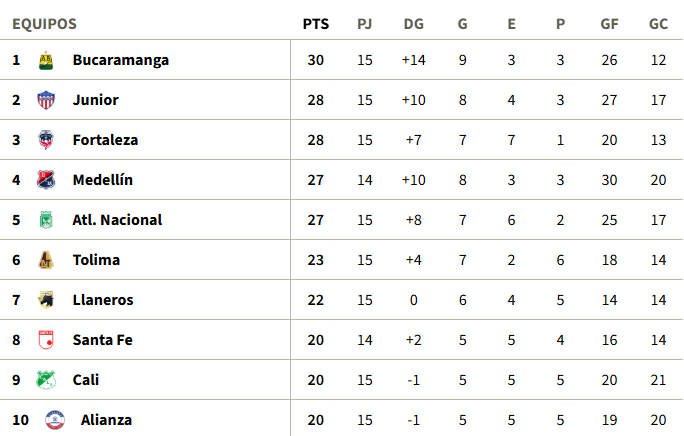Click the Fortaleza team crest icon
Screen dimensions: 684x436
click(45, 140)
